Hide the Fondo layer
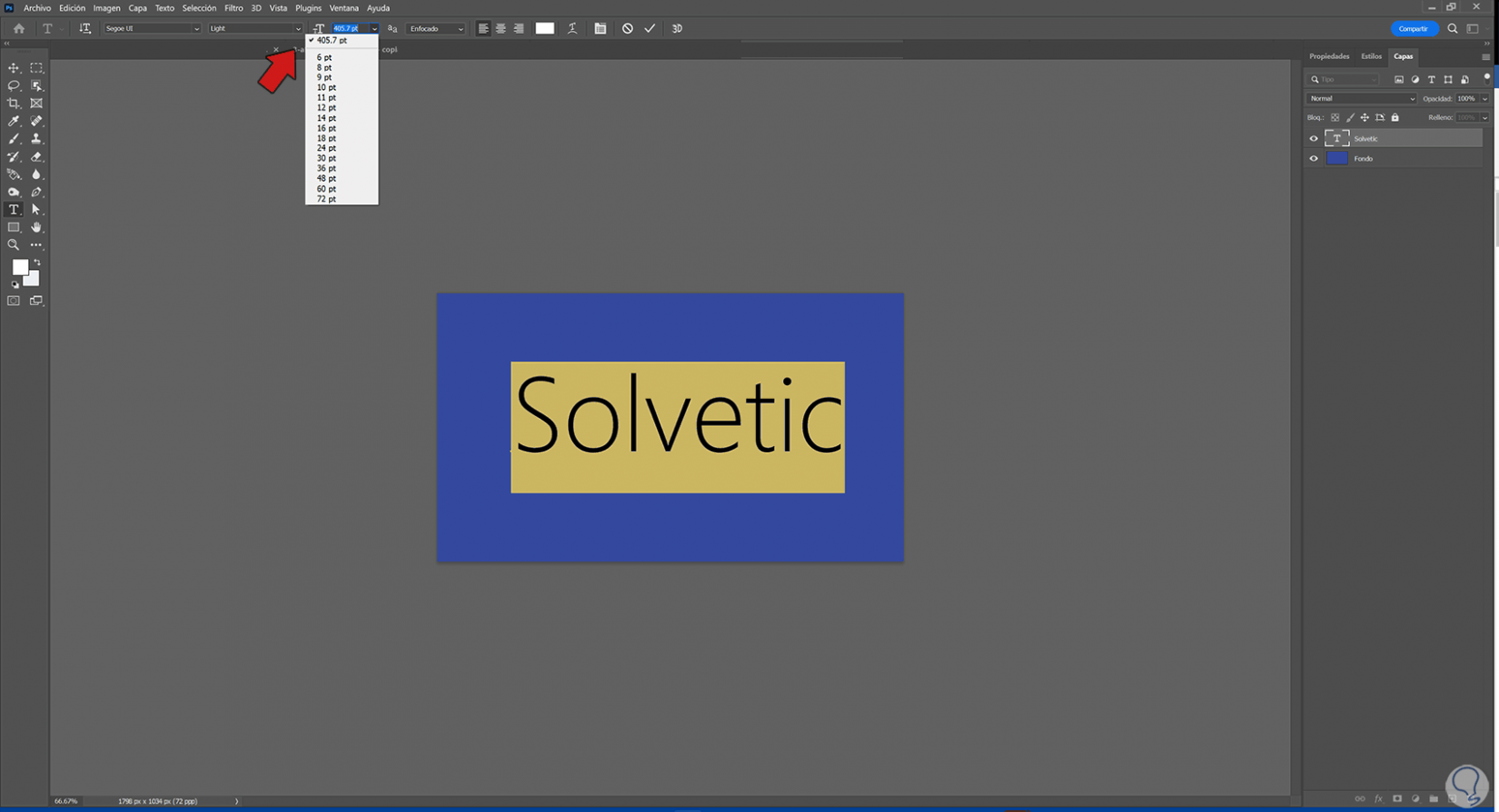1499x812 pixels. (x=1314, y=159)
